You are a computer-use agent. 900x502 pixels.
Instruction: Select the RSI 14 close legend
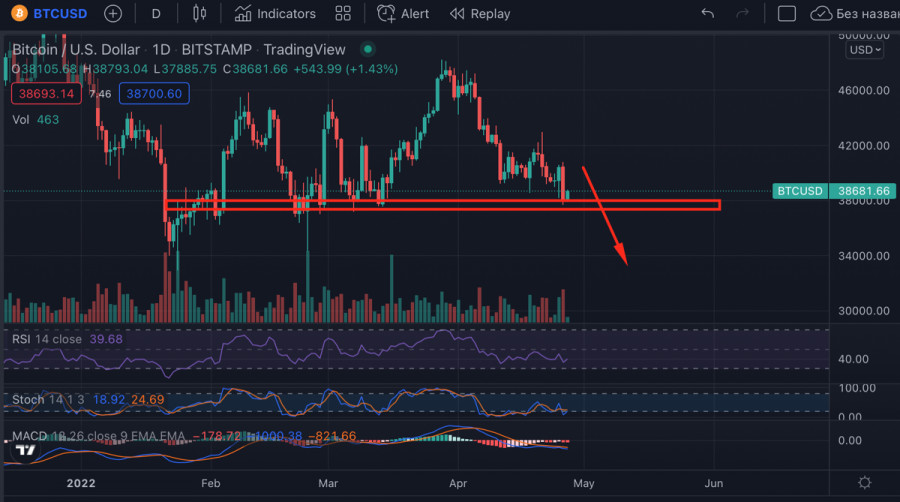point(46,339)
